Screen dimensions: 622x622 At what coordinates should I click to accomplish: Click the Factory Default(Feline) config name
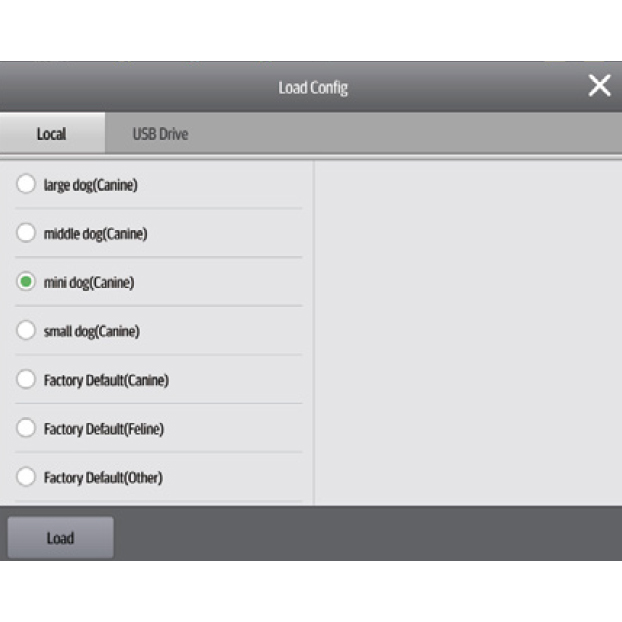pos(104,428)
